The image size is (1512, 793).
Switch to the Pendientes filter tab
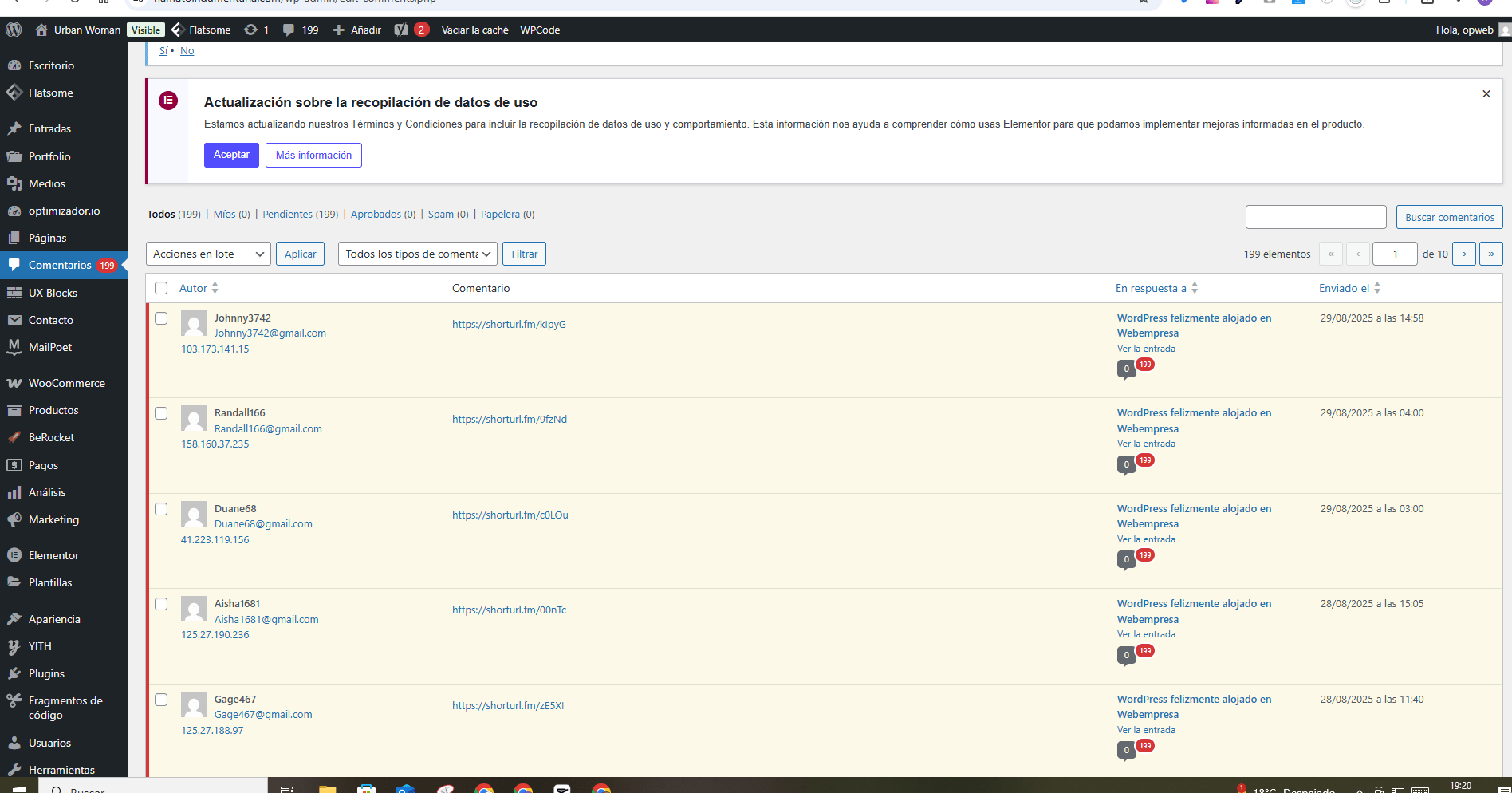287,214
